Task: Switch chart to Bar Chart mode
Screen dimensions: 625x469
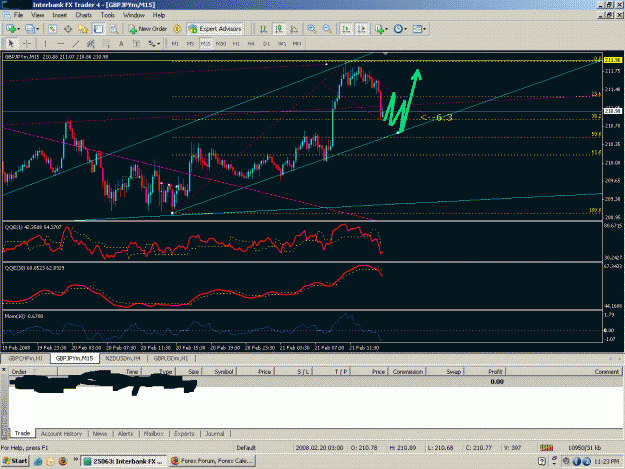Action: pyautogui.click(x=263, y=29)
